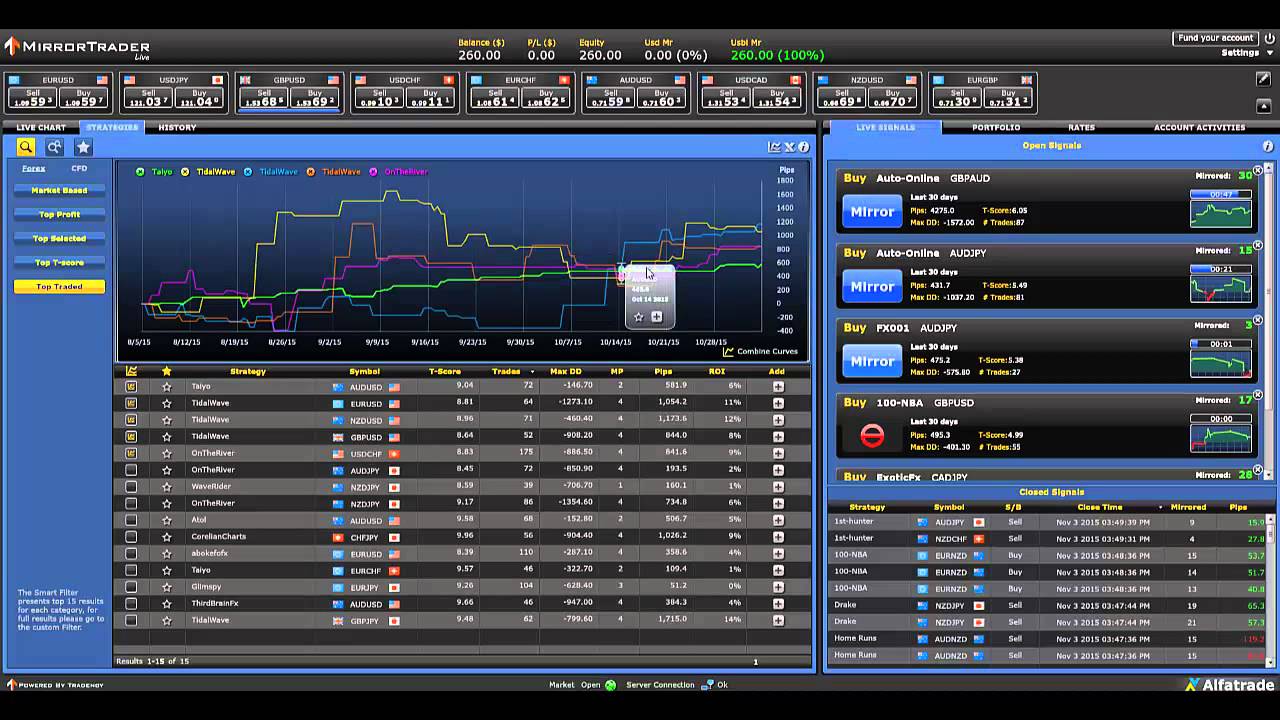Sort strategies by T-Score column
This screenshot has width=1280, height=720.
pyautogui.click(x=445, y=371)
